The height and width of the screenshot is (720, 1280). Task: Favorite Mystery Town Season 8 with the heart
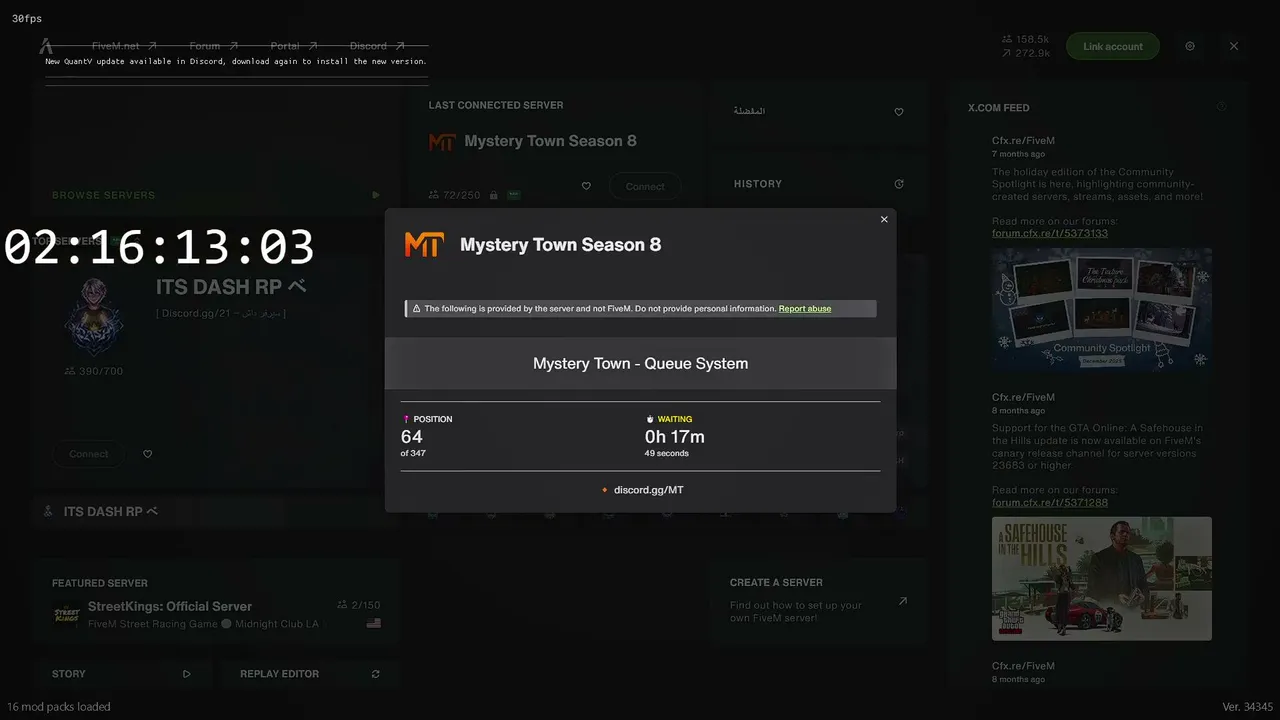(586, 186)
